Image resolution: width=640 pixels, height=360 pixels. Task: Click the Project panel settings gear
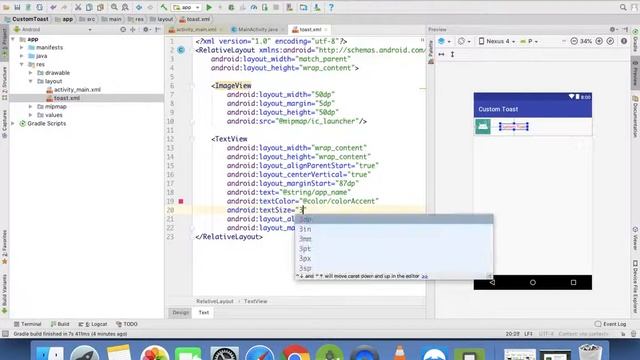click(x=145, y=29)
